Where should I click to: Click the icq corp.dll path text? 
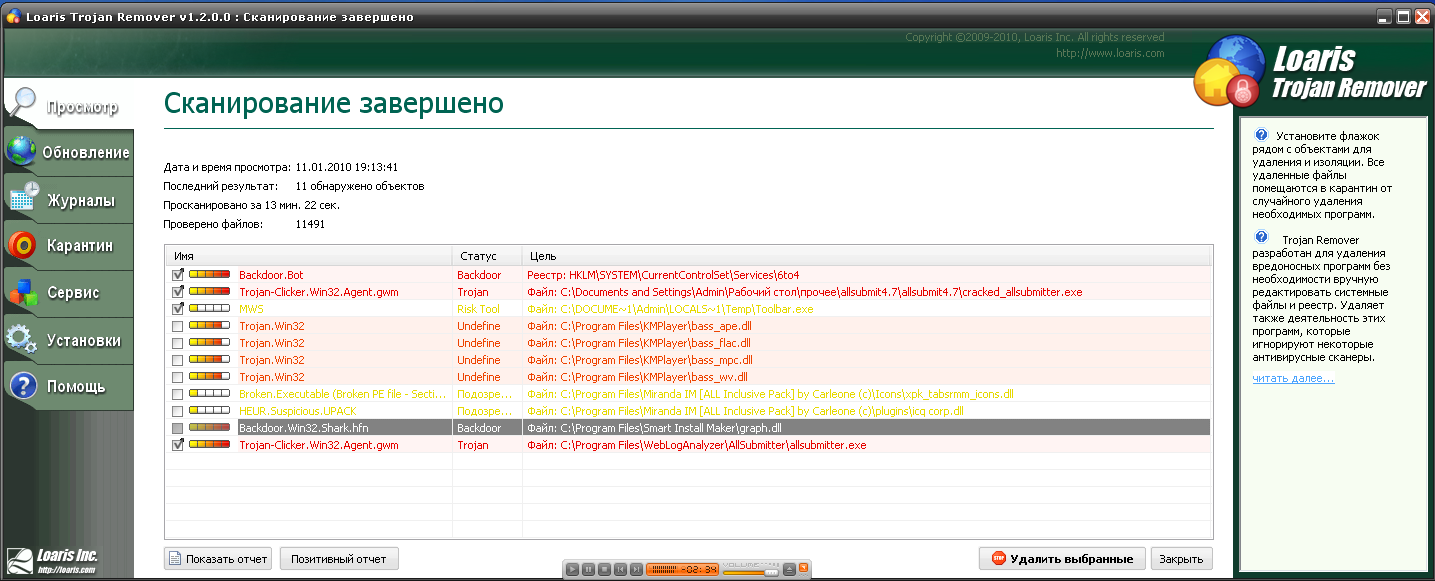(745, 411)
